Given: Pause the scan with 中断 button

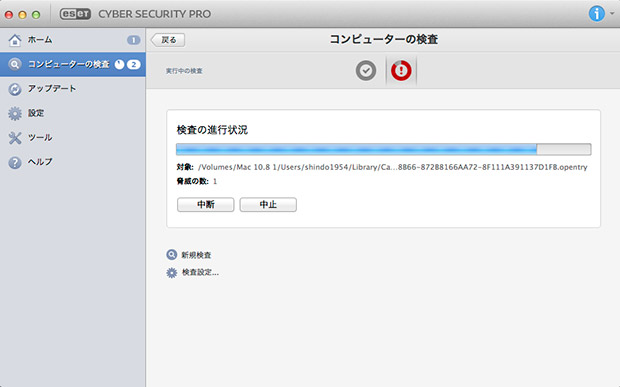Looking at the screenshot, I should point(206,204).
